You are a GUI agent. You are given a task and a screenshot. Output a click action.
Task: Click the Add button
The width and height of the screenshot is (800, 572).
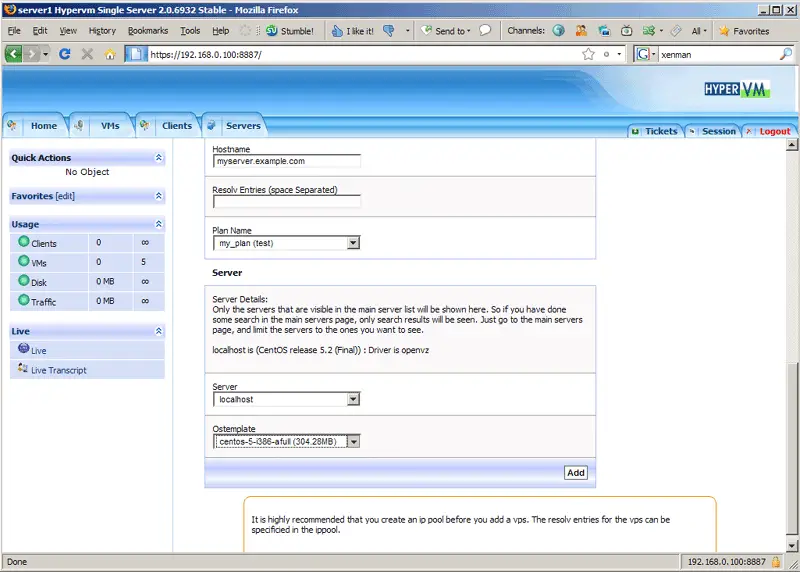coord(576,472)
